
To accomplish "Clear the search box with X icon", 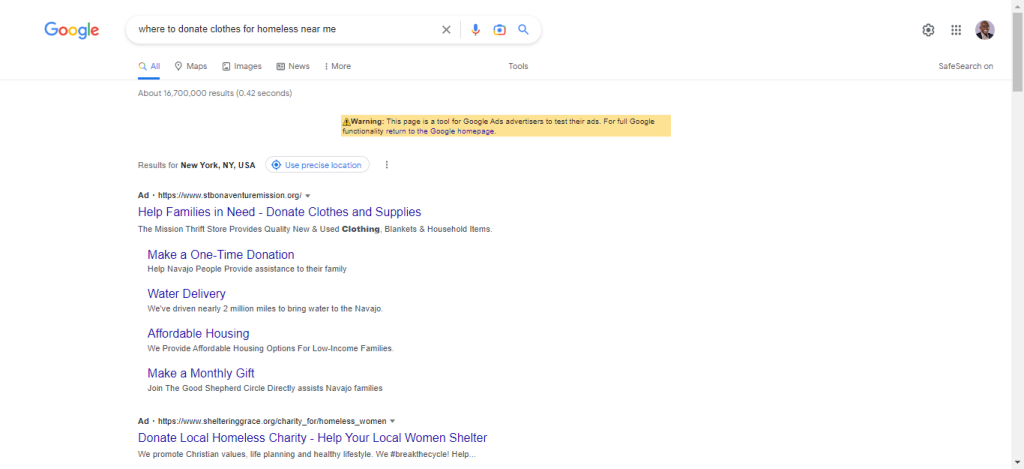I will 446,29.
